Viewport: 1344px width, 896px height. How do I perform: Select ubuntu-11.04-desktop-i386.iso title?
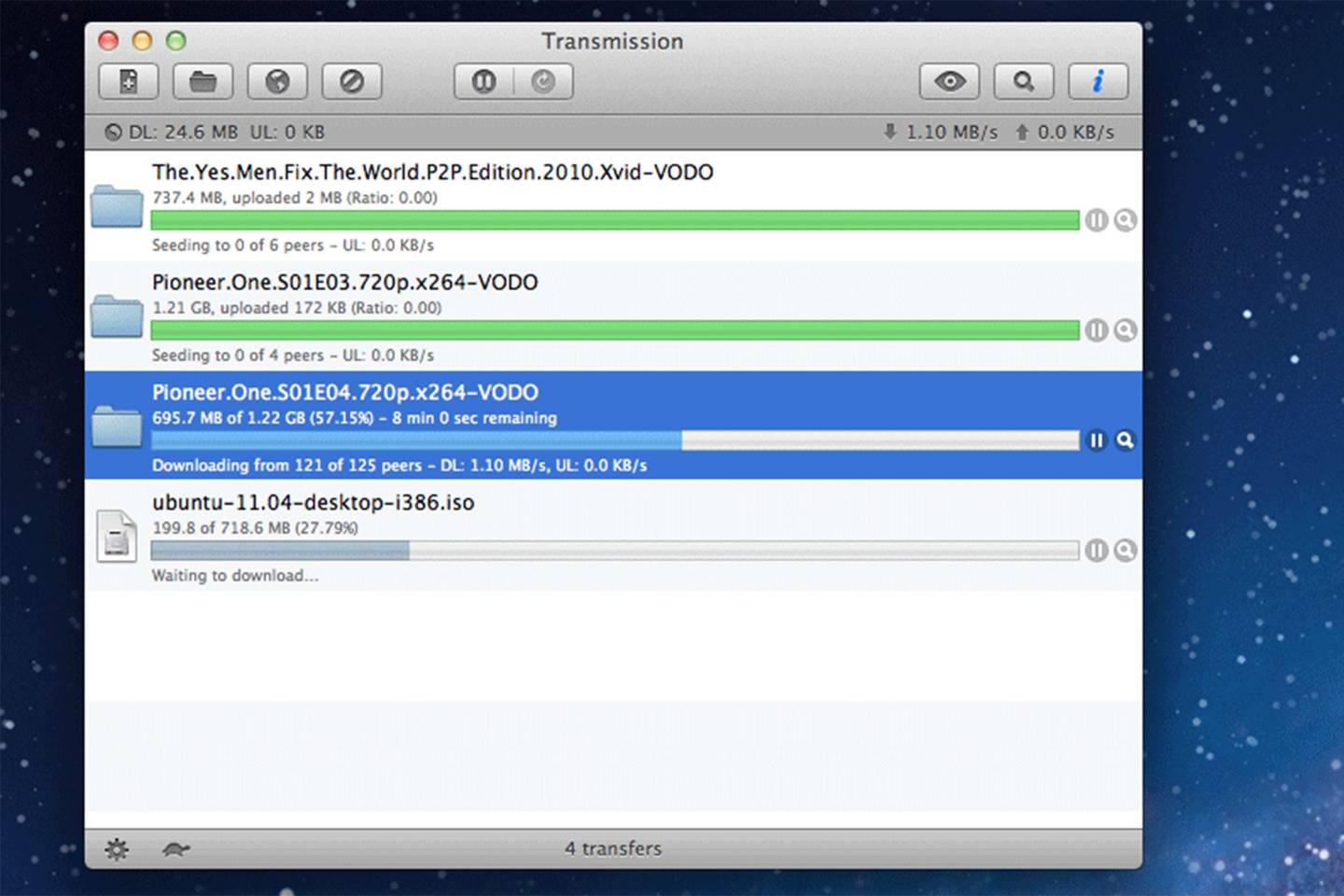(314, 503)
